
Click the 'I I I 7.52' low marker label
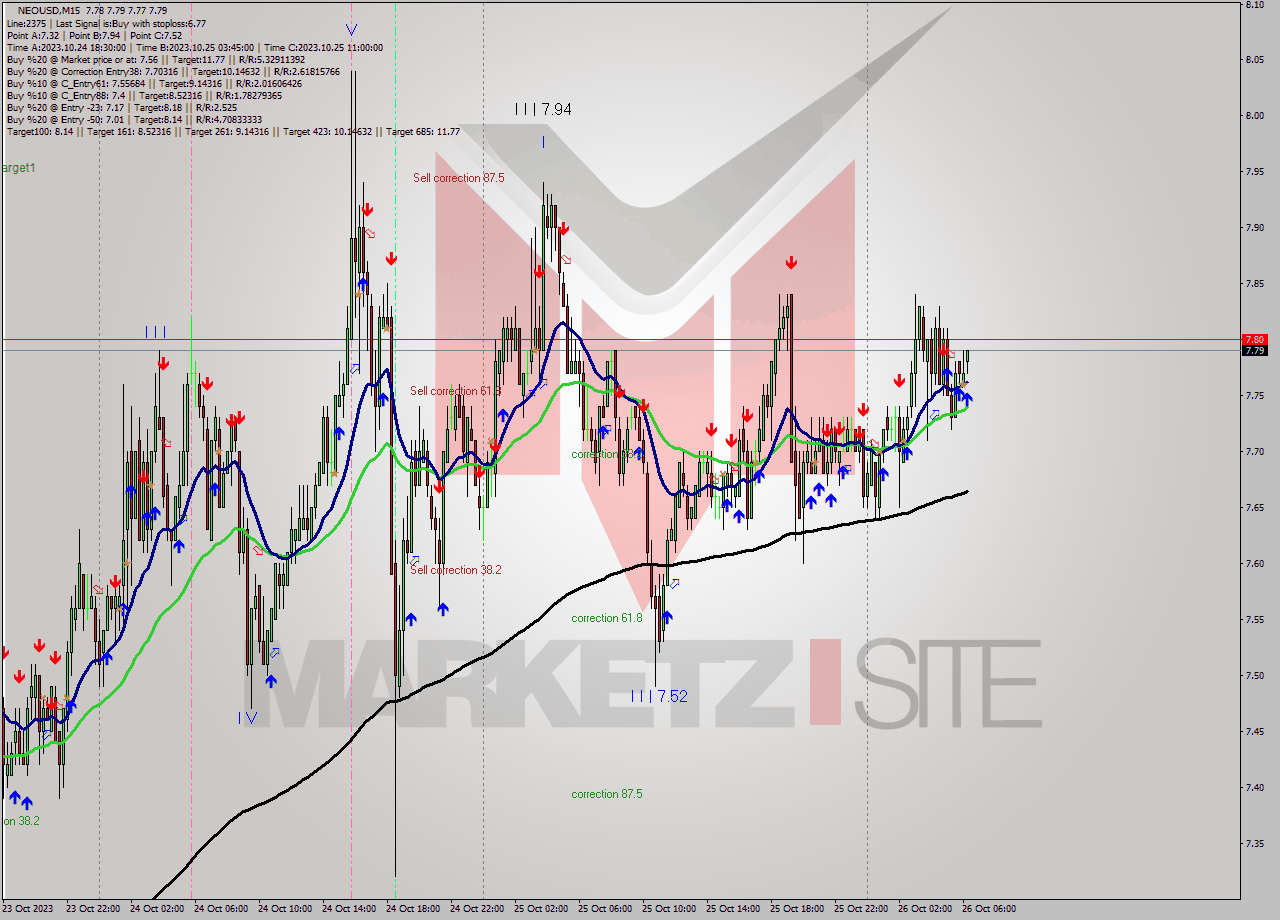(659, 696)
